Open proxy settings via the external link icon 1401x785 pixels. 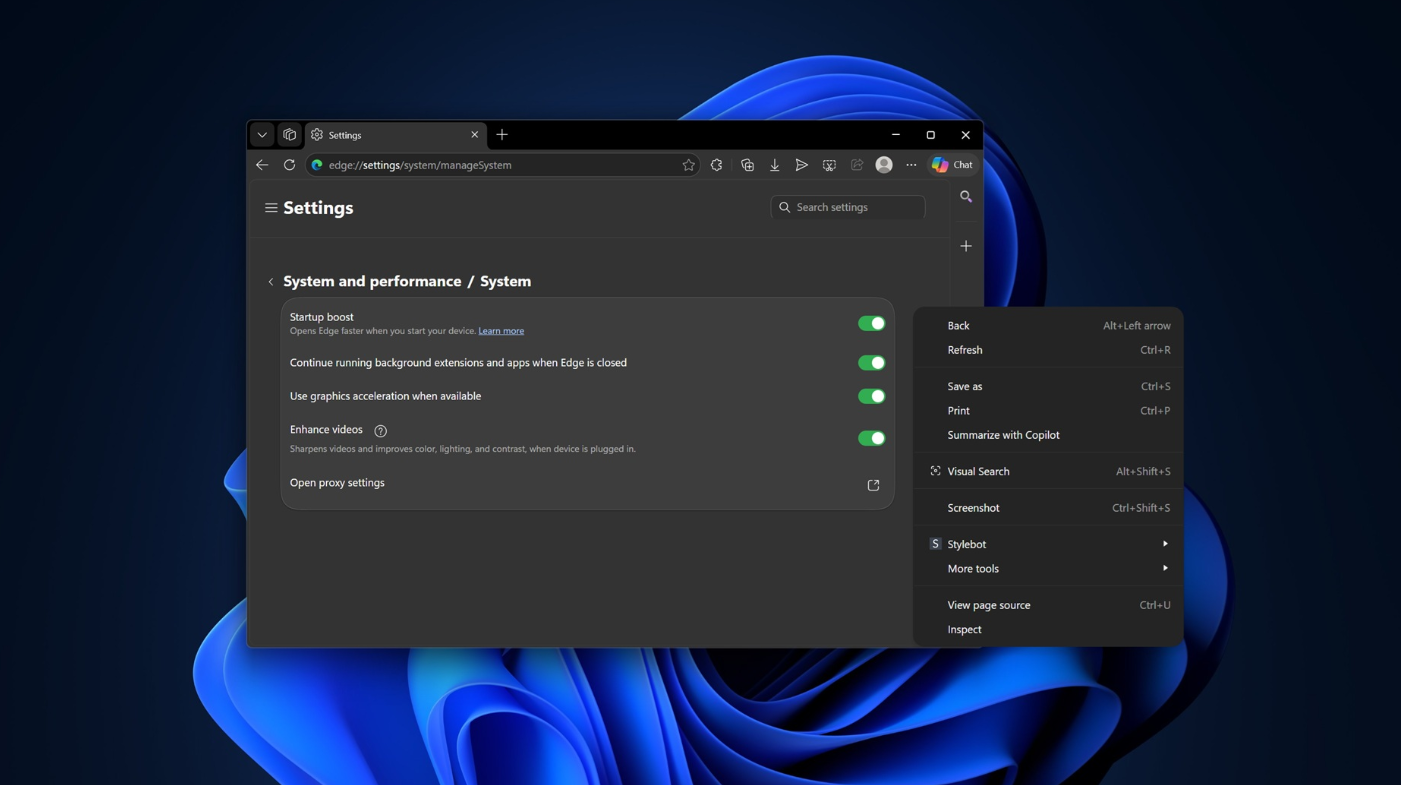873,485
